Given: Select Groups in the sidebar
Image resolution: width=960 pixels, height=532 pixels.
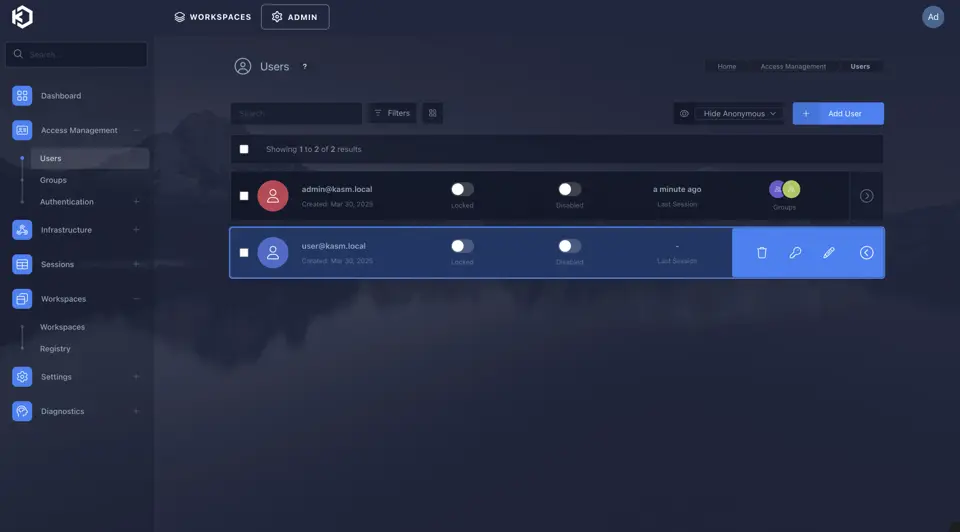Looking at the screenshot, I should [53, 180].
